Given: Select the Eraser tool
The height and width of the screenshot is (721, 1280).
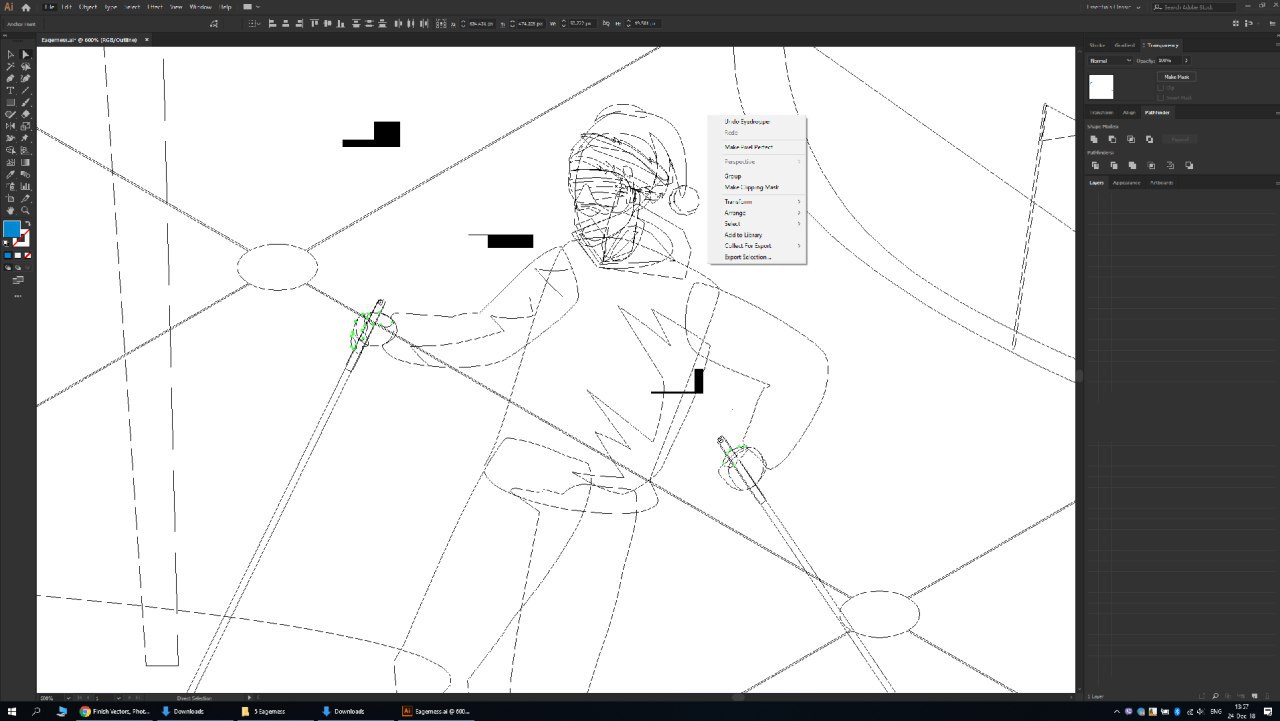Looking at the screenshot, I should coord(25,114).
